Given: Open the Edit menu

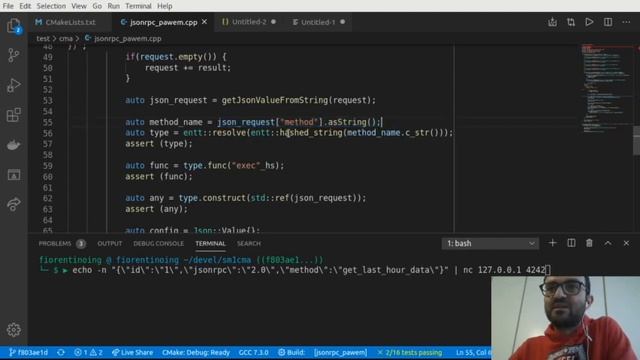Looking at the screenshot, I should click(25, 6).
